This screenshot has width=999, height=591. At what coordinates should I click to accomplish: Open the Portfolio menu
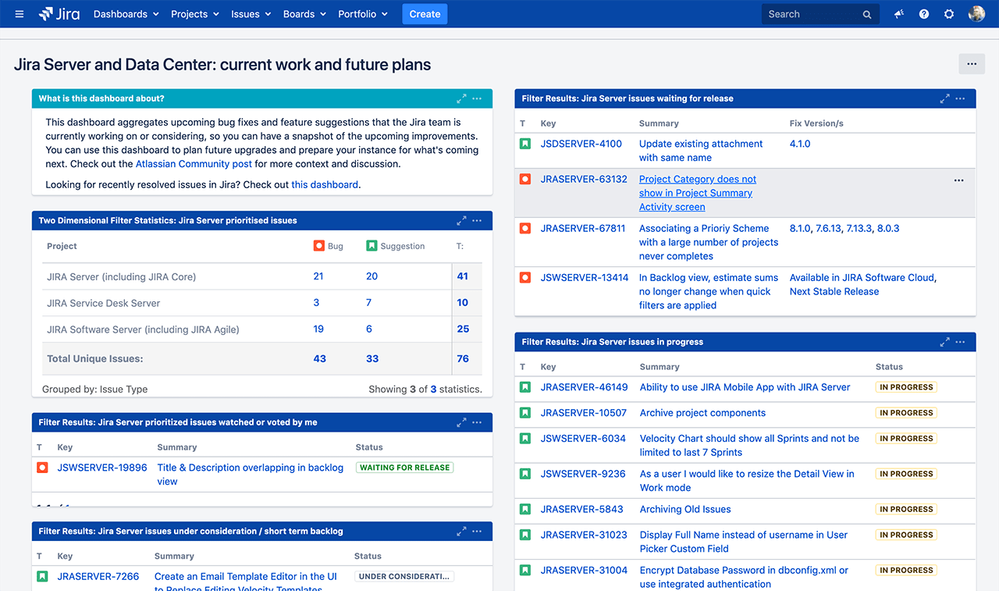[x=363, y=14]
